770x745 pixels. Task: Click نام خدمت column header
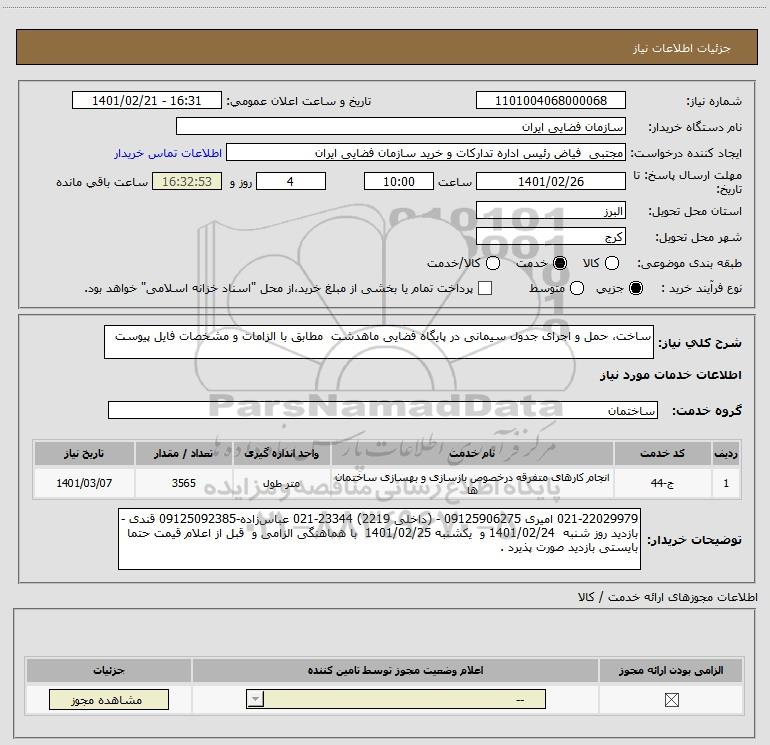(x=472, y=453)
